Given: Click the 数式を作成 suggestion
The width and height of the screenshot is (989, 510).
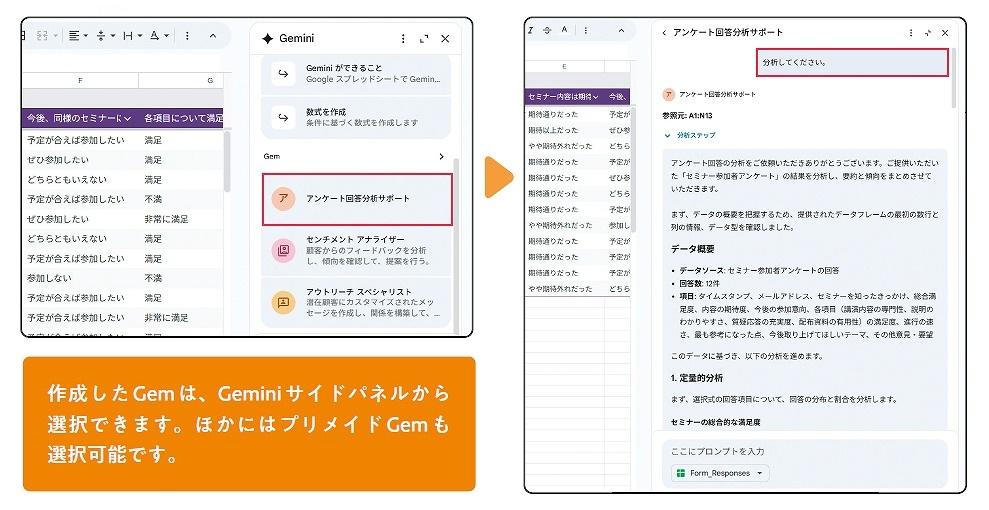Looking at the screenshot, I should pyautogui.click(x=357, y=117).
